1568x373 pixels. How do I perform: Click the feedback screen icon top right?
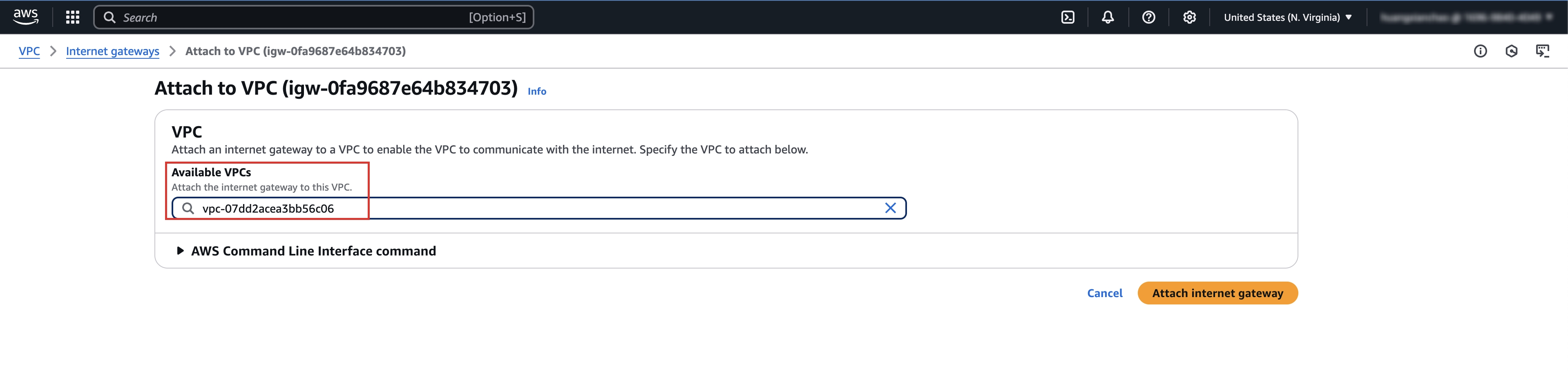point(1542,51)
